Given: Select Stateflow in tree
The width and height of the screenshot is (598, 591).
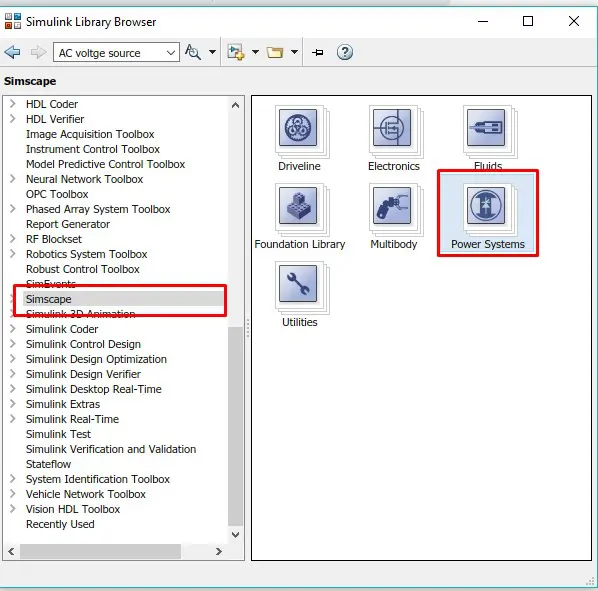Looking at the screenshot, I should pyautogui.click(x=48, y=464).
